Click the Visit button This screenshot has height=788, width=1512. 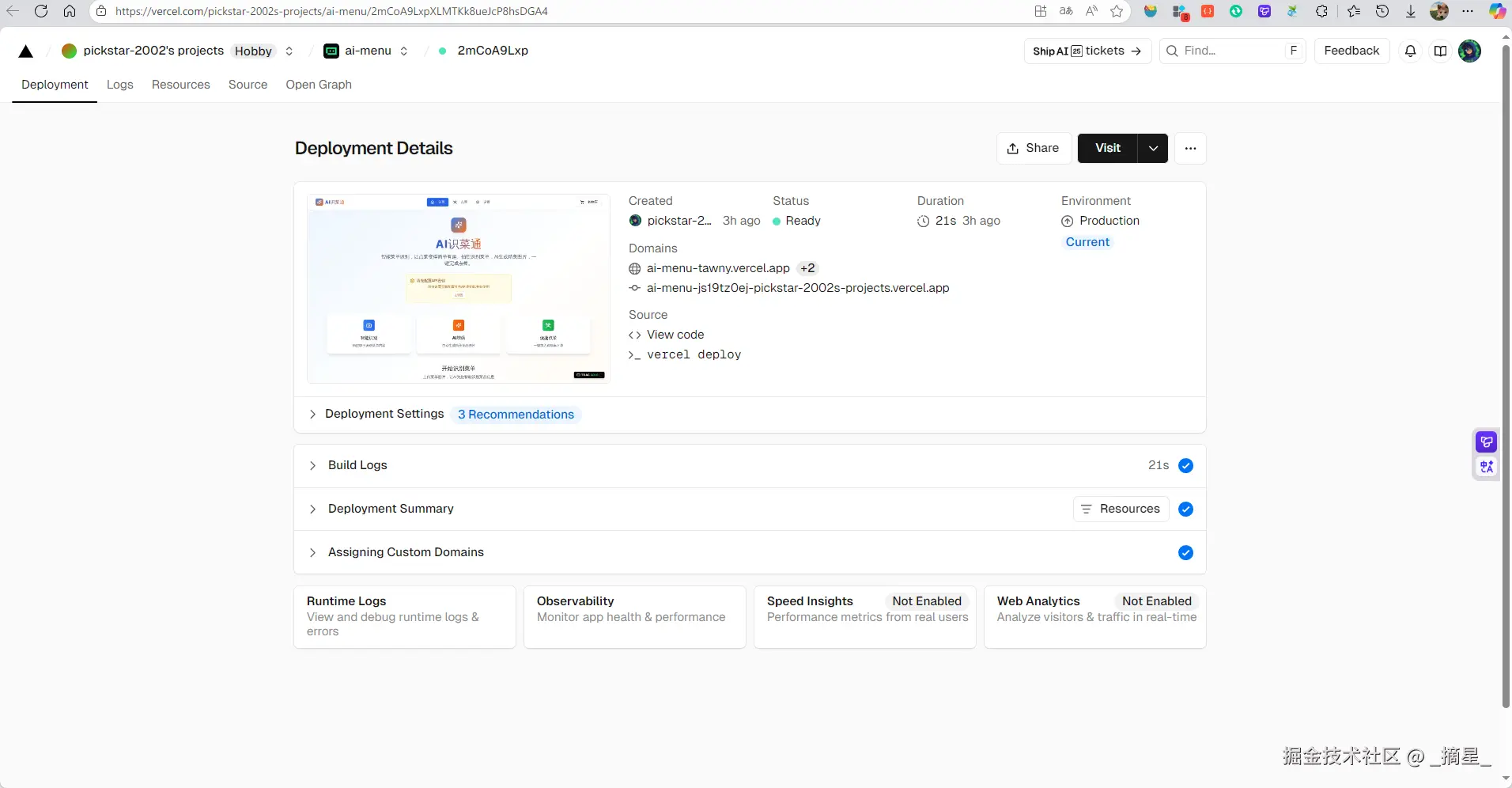click(1107, 148)
